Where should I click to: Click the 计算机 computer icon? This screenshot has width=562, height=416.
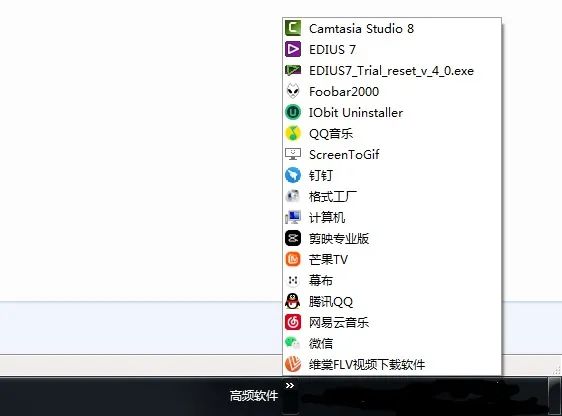click(x=293, y=217)
